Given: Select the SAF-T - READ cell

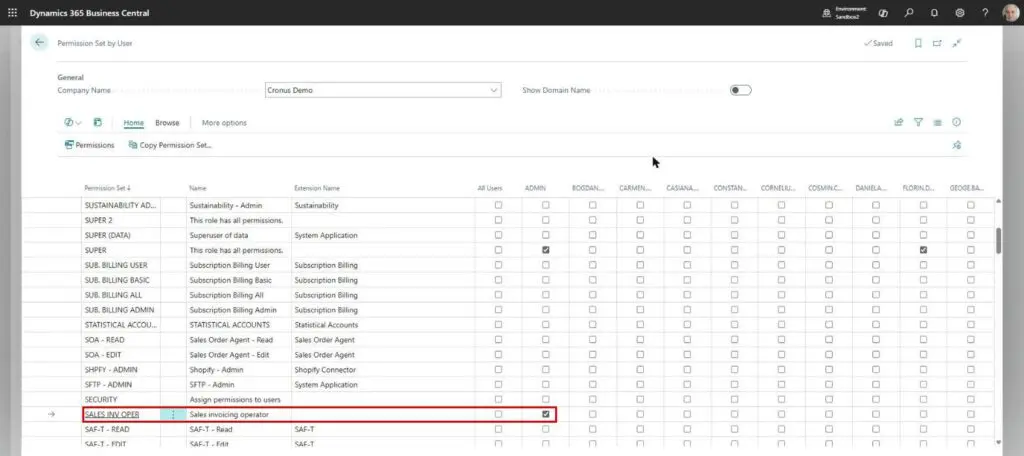Looking at the screenshot, I should (x=121, y=429).
